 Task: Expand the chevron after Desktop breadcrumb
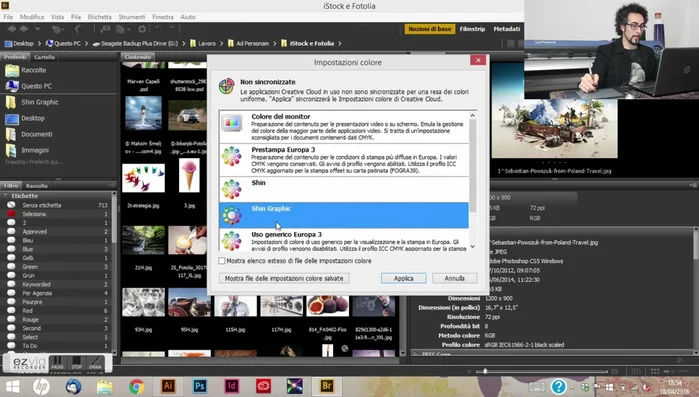click(x=39, y=44)
